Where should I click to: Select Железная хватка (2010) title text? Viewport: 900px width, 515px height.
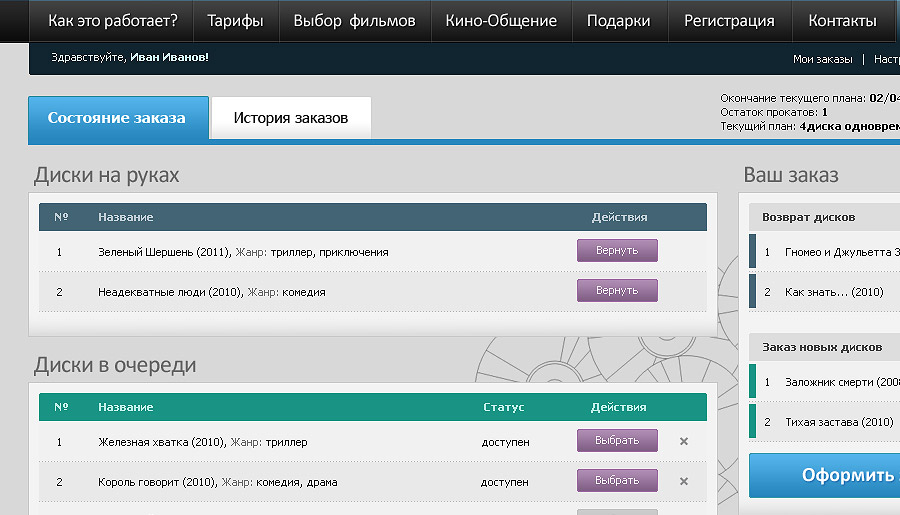click(161, 442)
